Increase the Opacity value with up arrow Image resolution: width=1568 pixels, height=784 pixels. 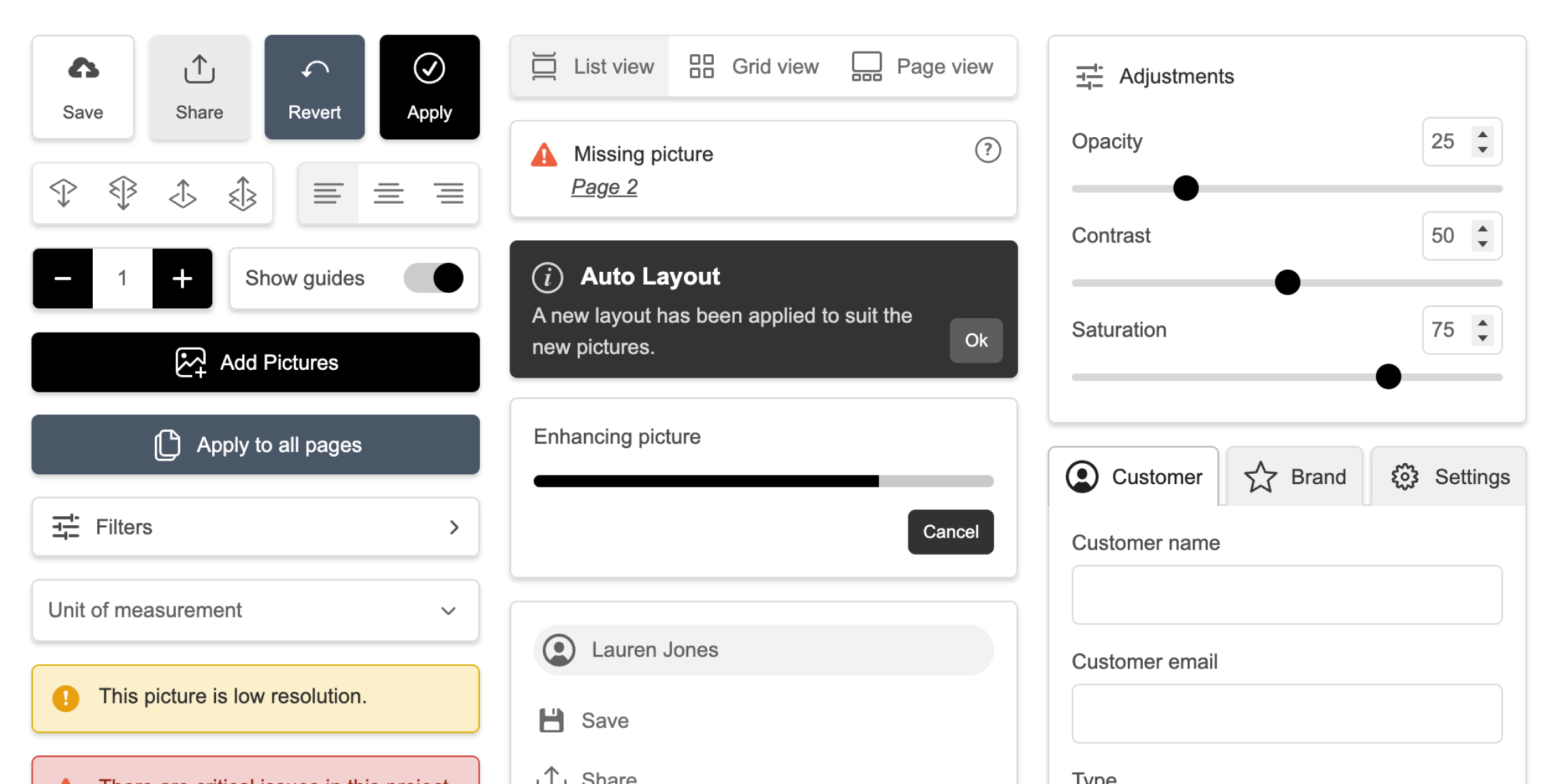click(1482, 134)
